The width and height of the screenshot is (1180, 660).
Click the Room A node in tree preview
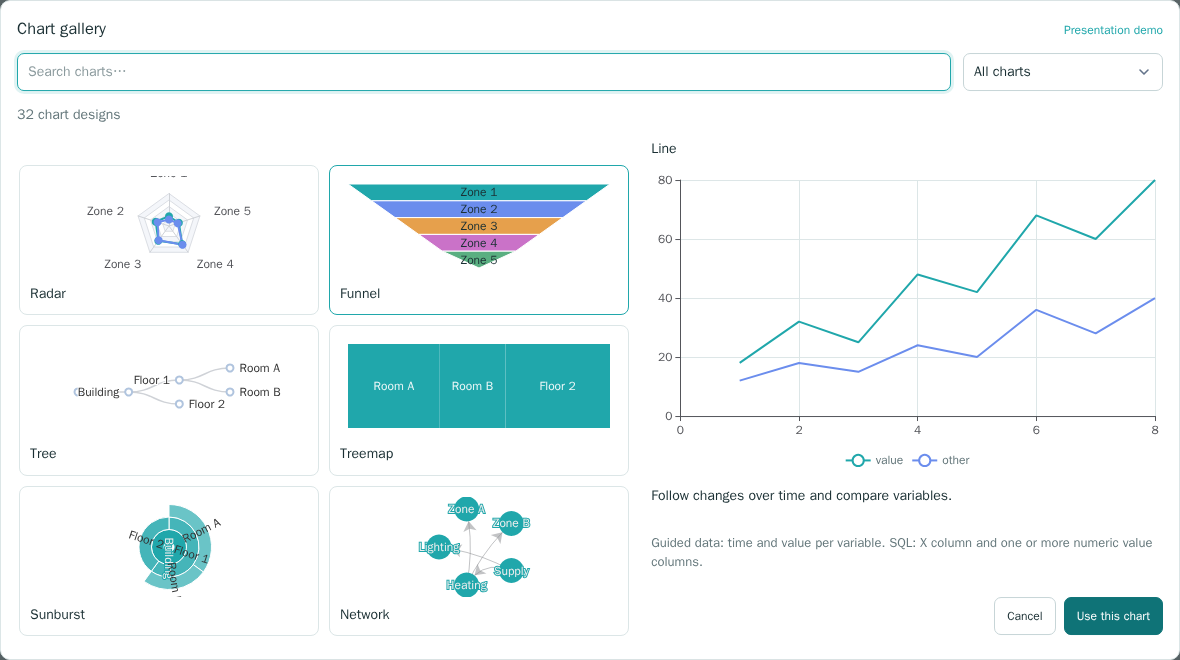point(230,368)
